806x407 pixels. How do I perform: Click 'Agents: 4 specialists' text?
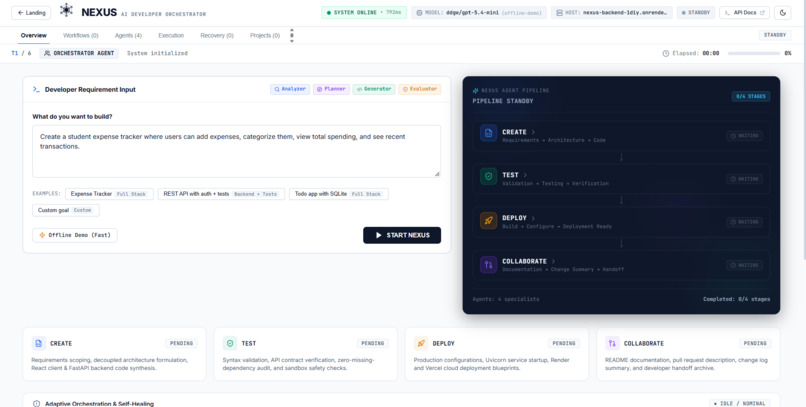506,299
